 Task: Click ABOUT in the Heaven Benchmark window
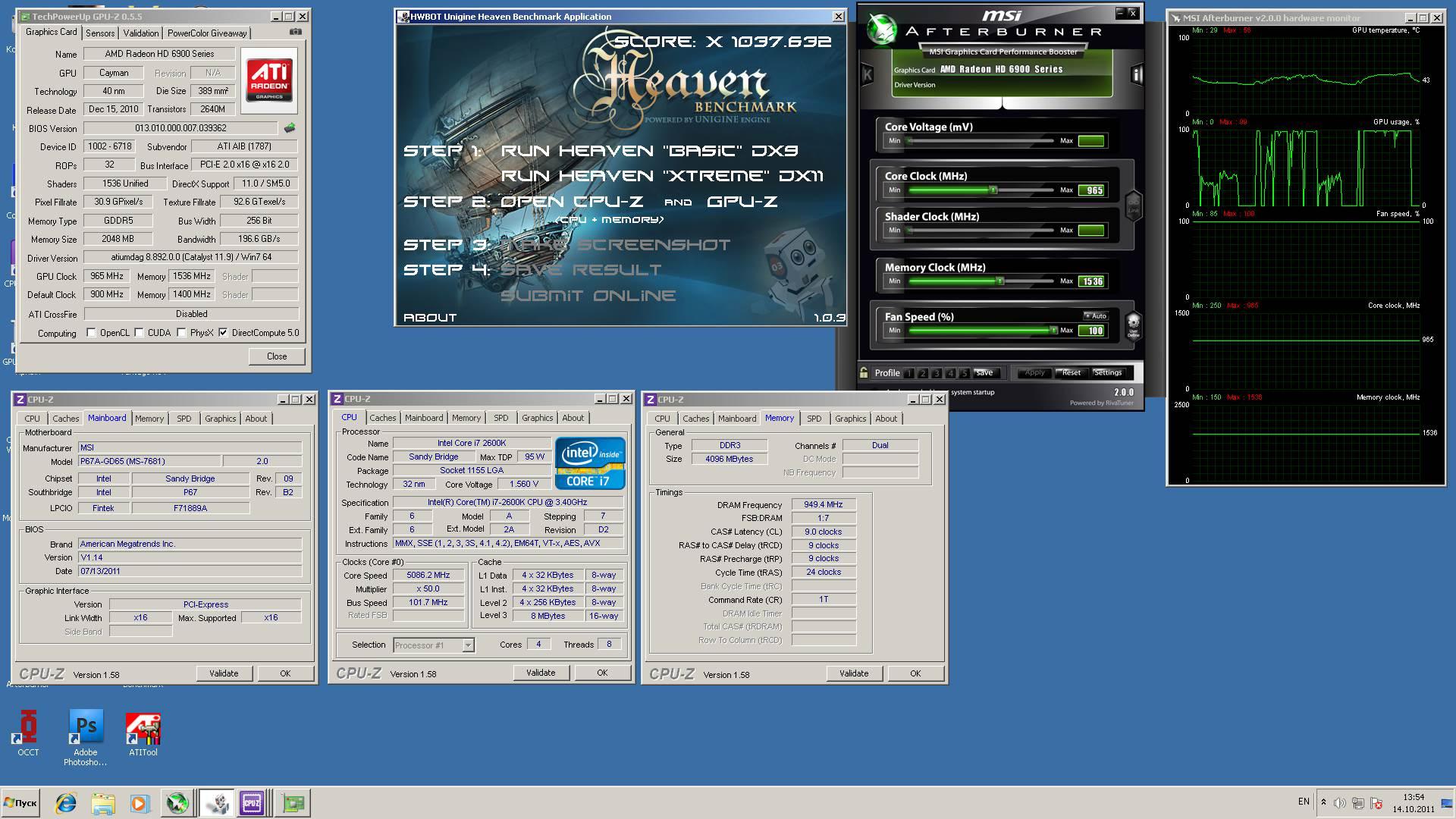[430, 318]
